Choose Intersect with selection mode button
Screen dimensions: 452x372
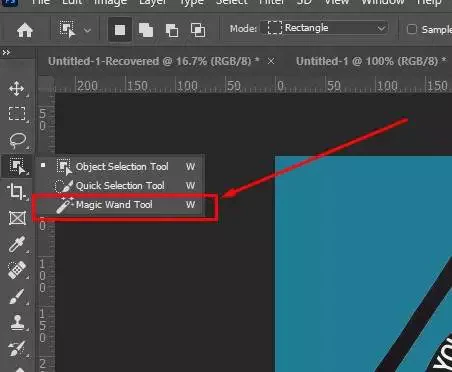tap(198, 30)
